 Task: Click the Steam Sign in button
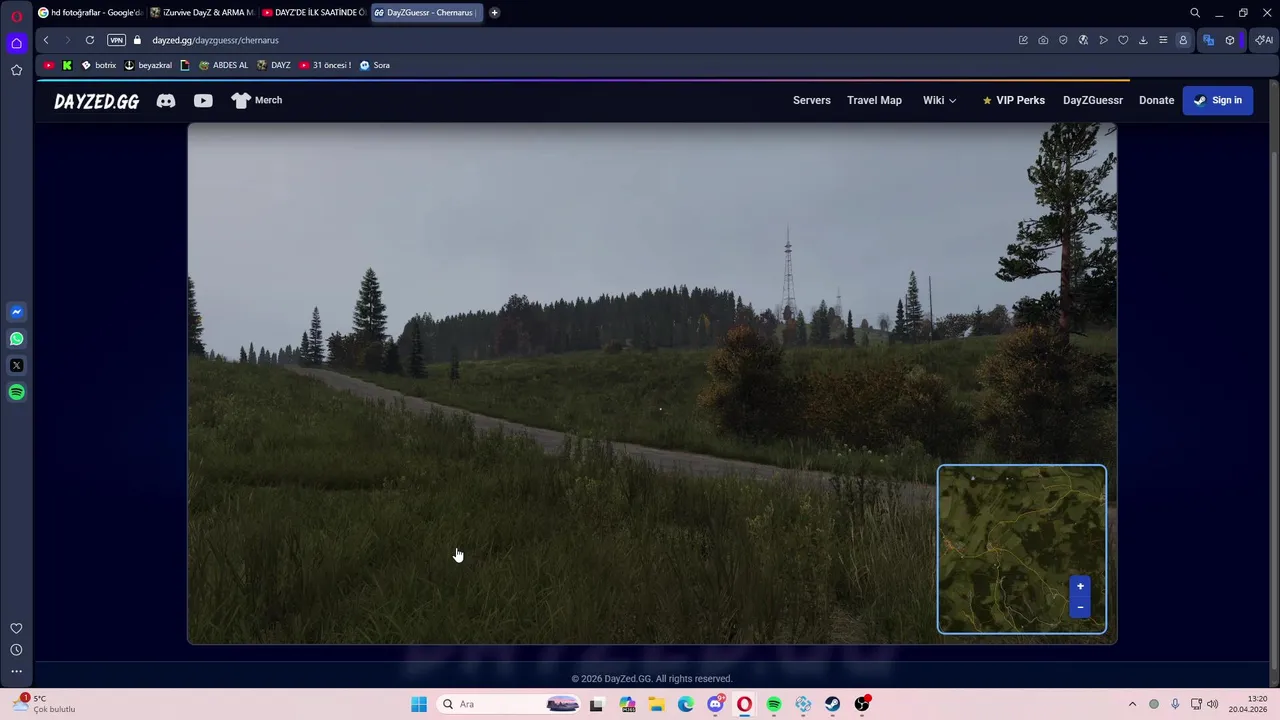click(x=1217, y=100)
